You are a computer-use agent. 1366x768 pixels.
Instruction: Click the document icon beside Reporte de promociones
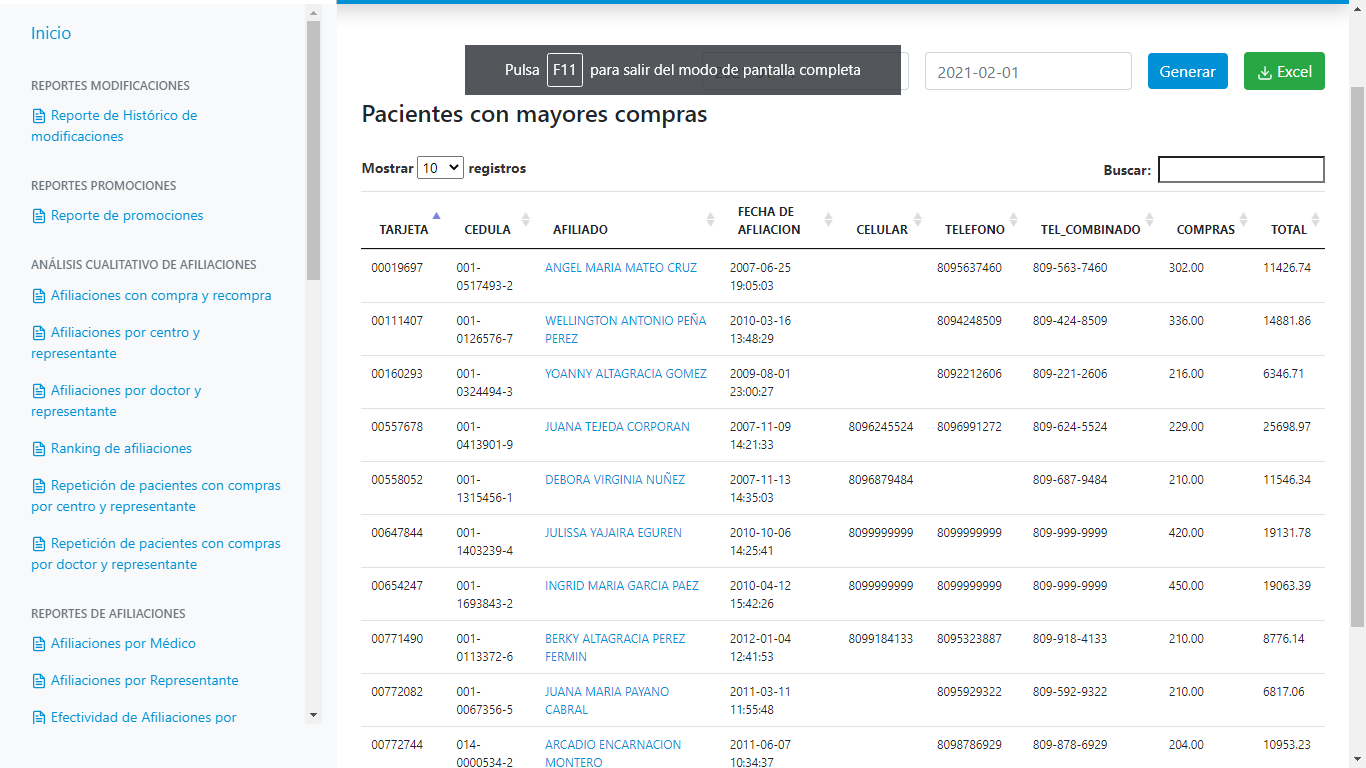click(x=39, y=216)
